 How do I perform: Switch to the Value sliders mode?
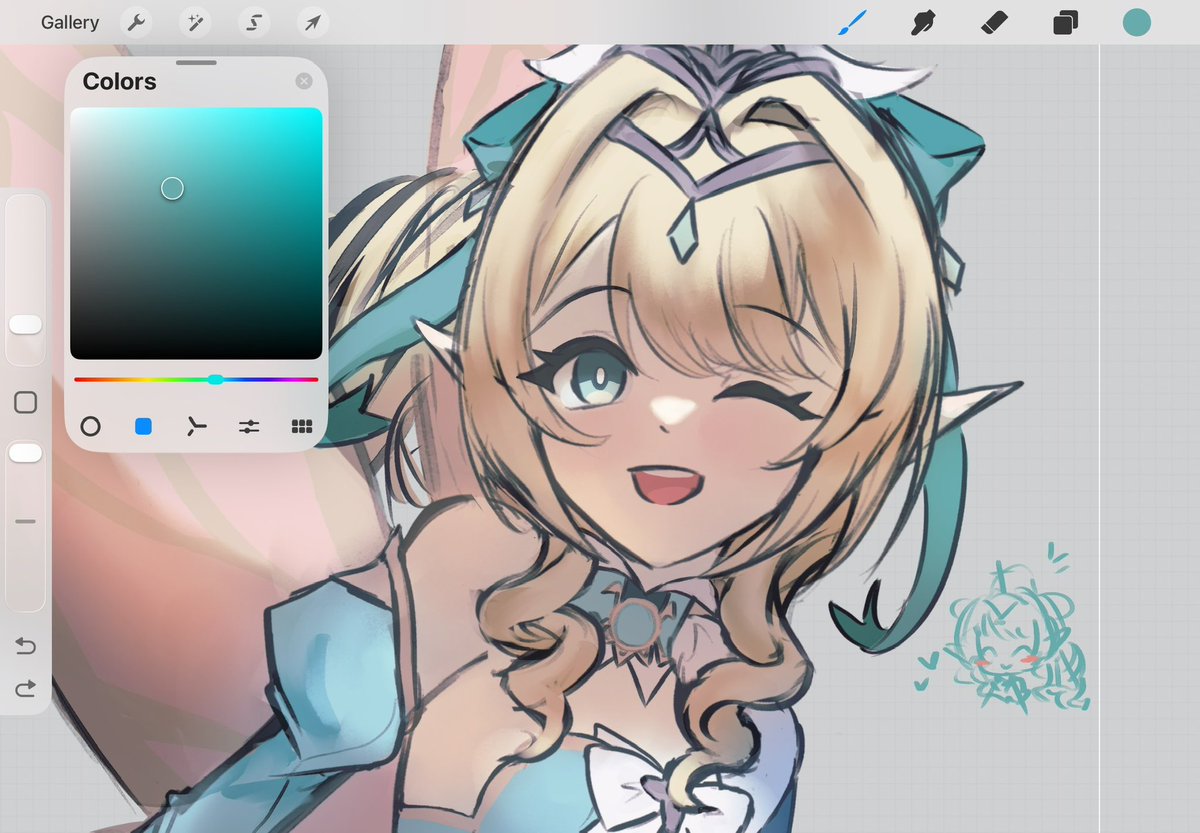pyautogui.click(x=249, y=427)
